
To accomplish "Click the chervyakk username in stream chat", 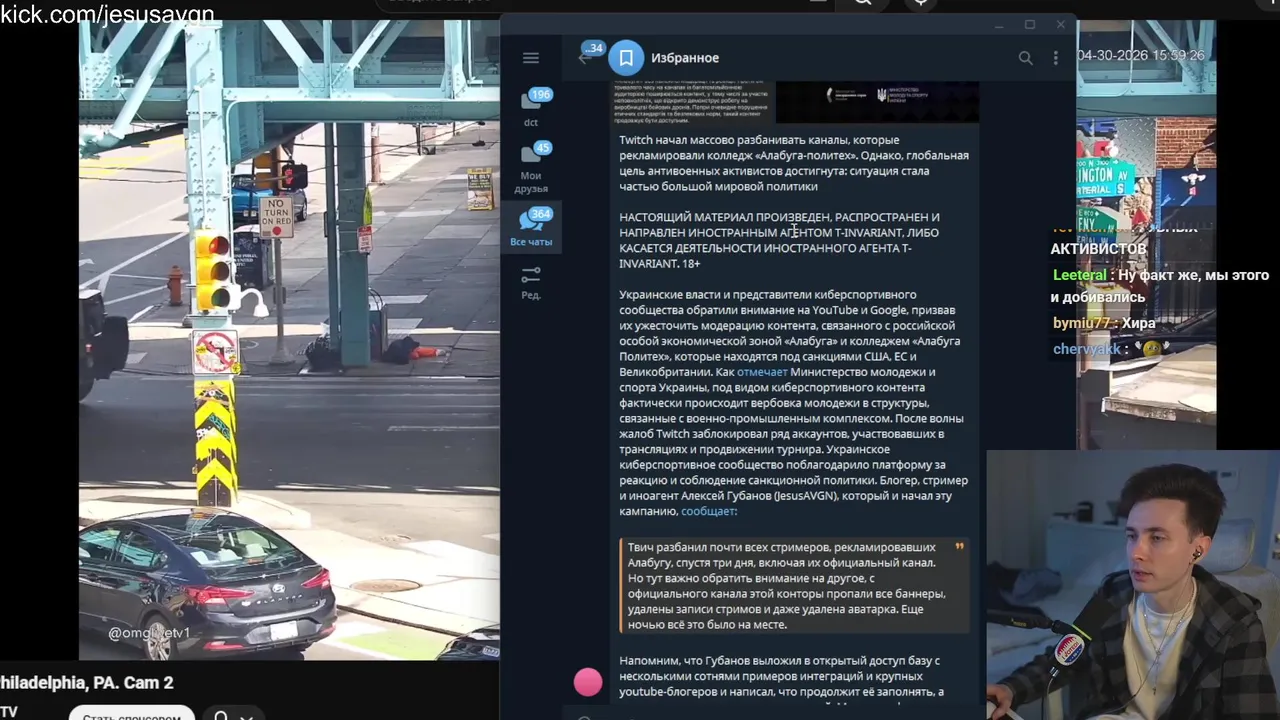I will tap(1087, 349).
